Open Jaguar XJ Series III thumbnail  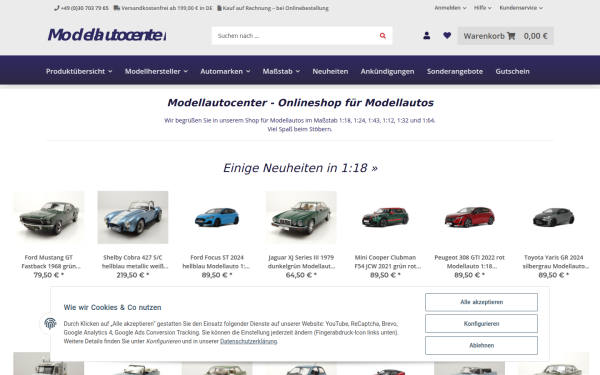(x=301, y=217)
